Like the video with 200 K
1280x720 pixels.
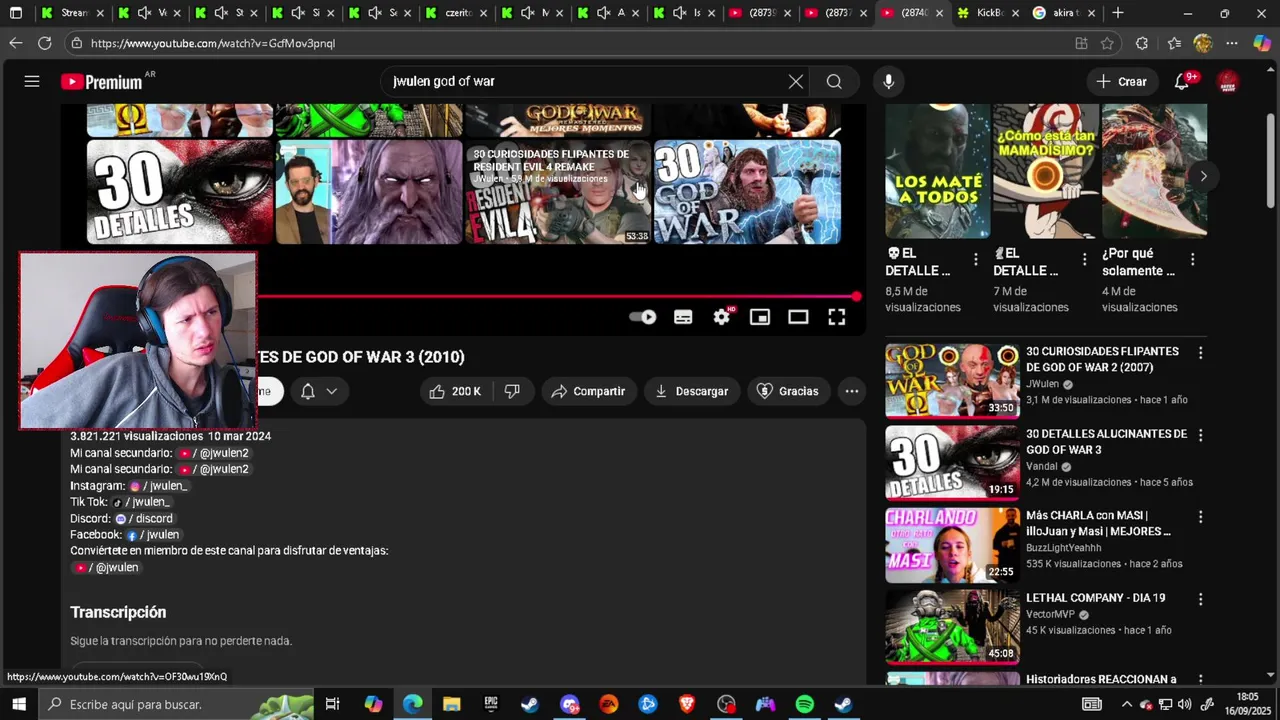(455, 391)
